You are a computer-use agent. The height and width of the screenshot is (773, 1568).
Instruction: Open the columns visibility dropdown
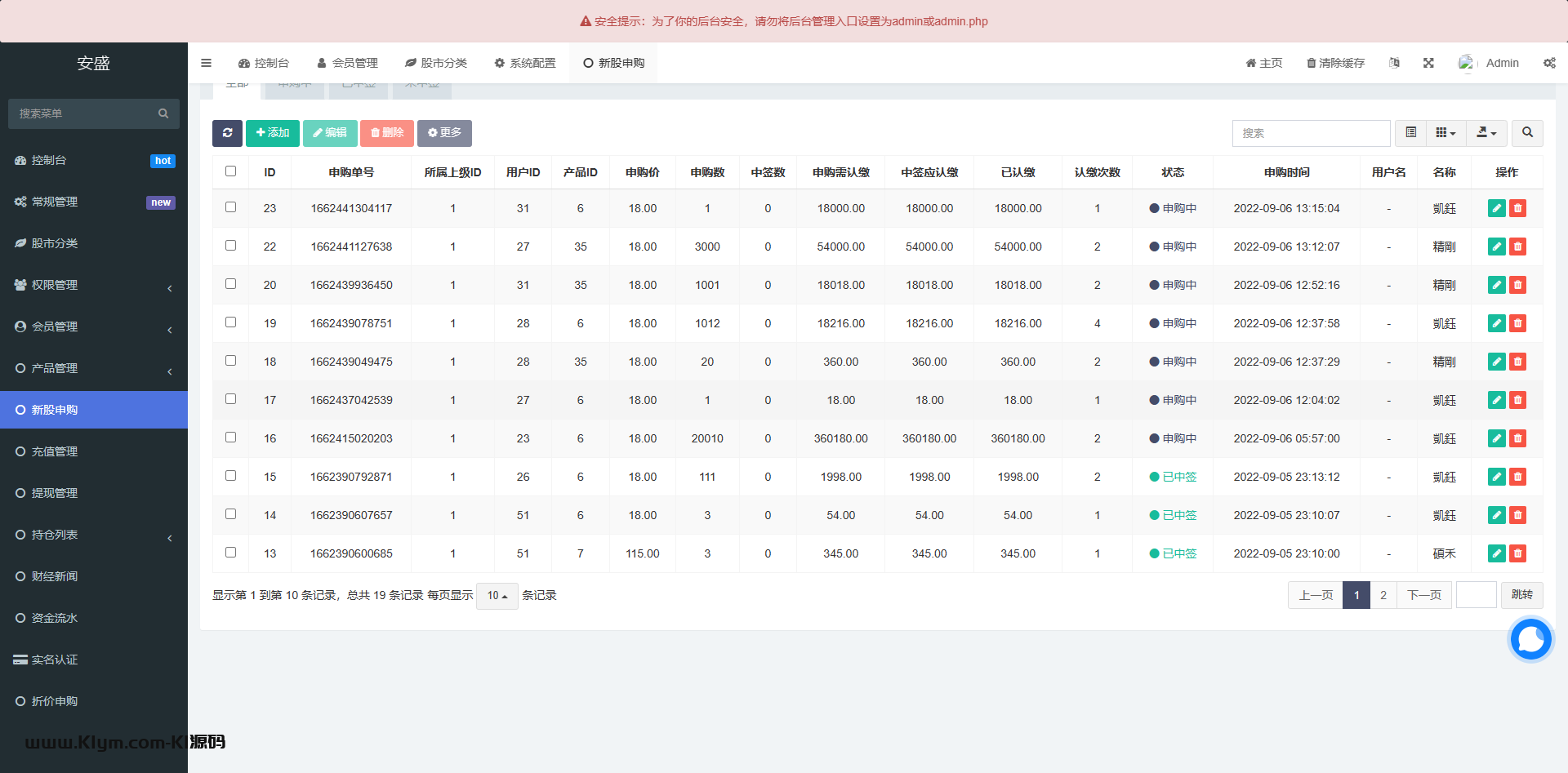(x=1445, y=133)
